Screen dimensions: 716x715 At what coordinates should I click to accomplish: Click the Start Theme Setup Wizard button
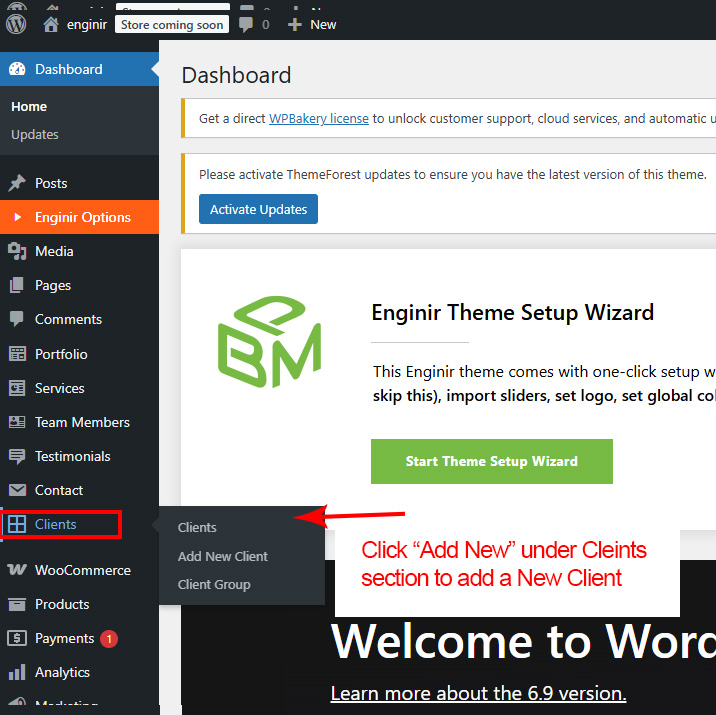491,461
